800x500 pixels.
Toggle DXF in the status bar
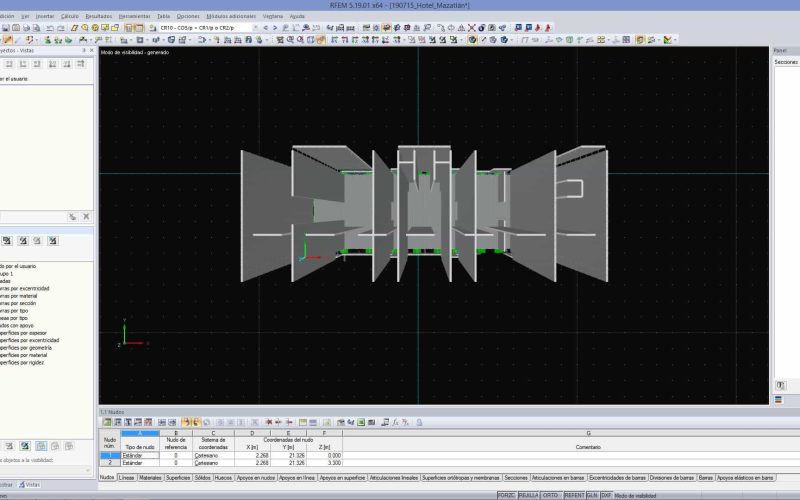click(x=606, y=495)
